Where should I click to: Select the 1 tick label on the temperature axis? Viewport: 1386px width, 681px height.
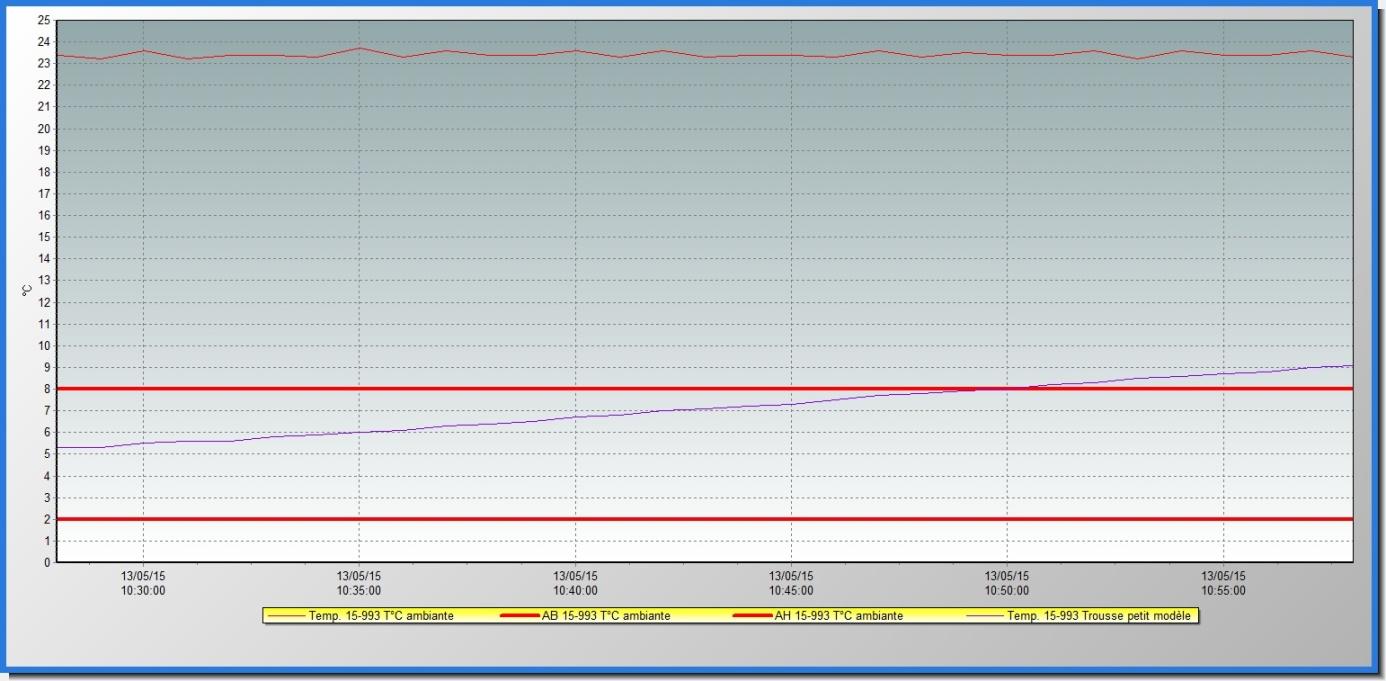[46, 540]
